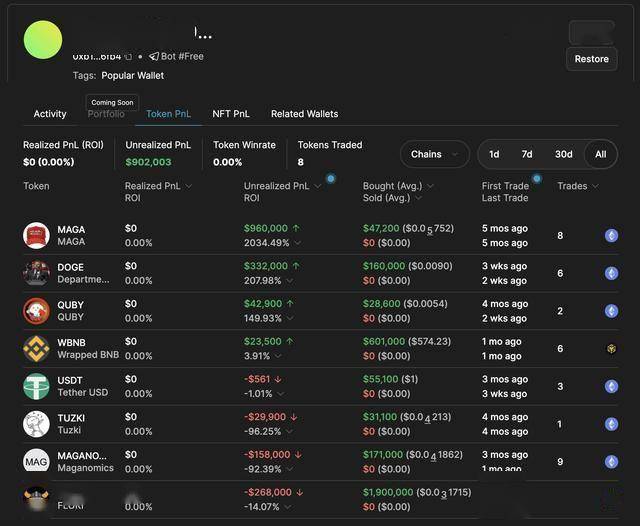Expand the 149.93% ROI chevron

point(290,318)
